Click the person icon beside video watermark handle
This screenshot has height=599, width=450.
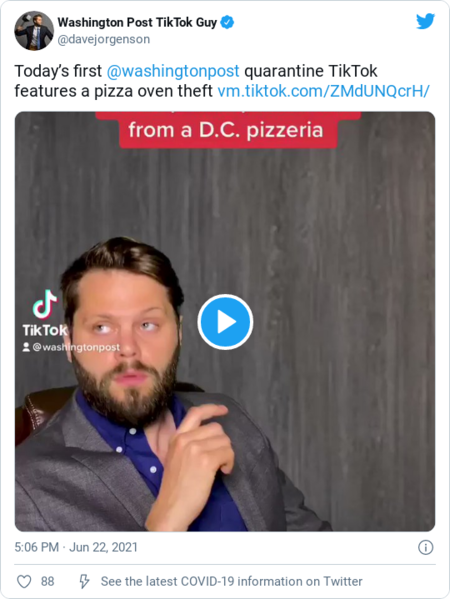pyautogui.click(x=26, y=347)
